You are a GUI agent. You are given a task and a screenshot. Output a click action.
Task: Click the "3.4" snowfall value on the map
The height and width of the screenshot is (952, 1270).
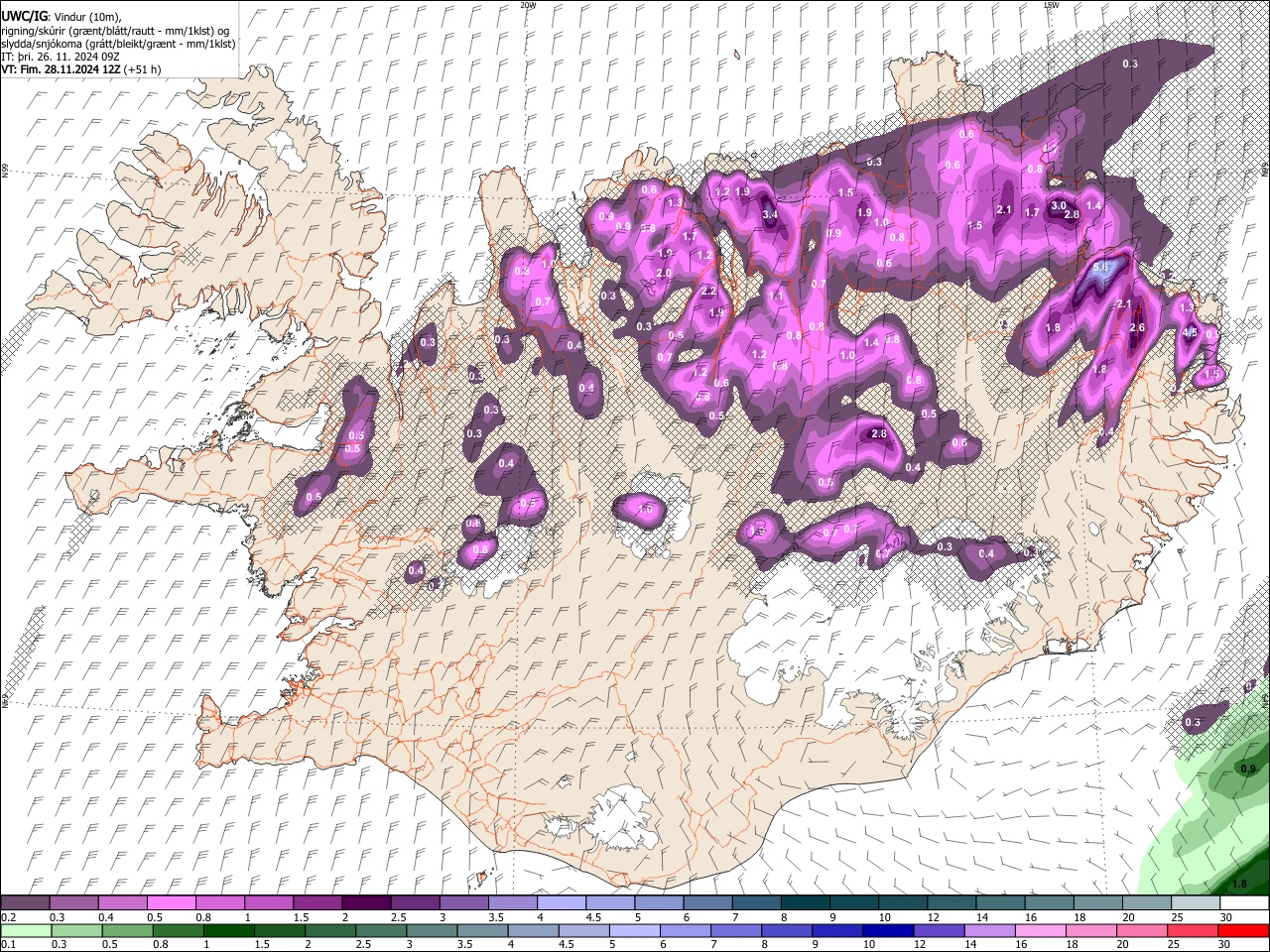coord(770,214)
